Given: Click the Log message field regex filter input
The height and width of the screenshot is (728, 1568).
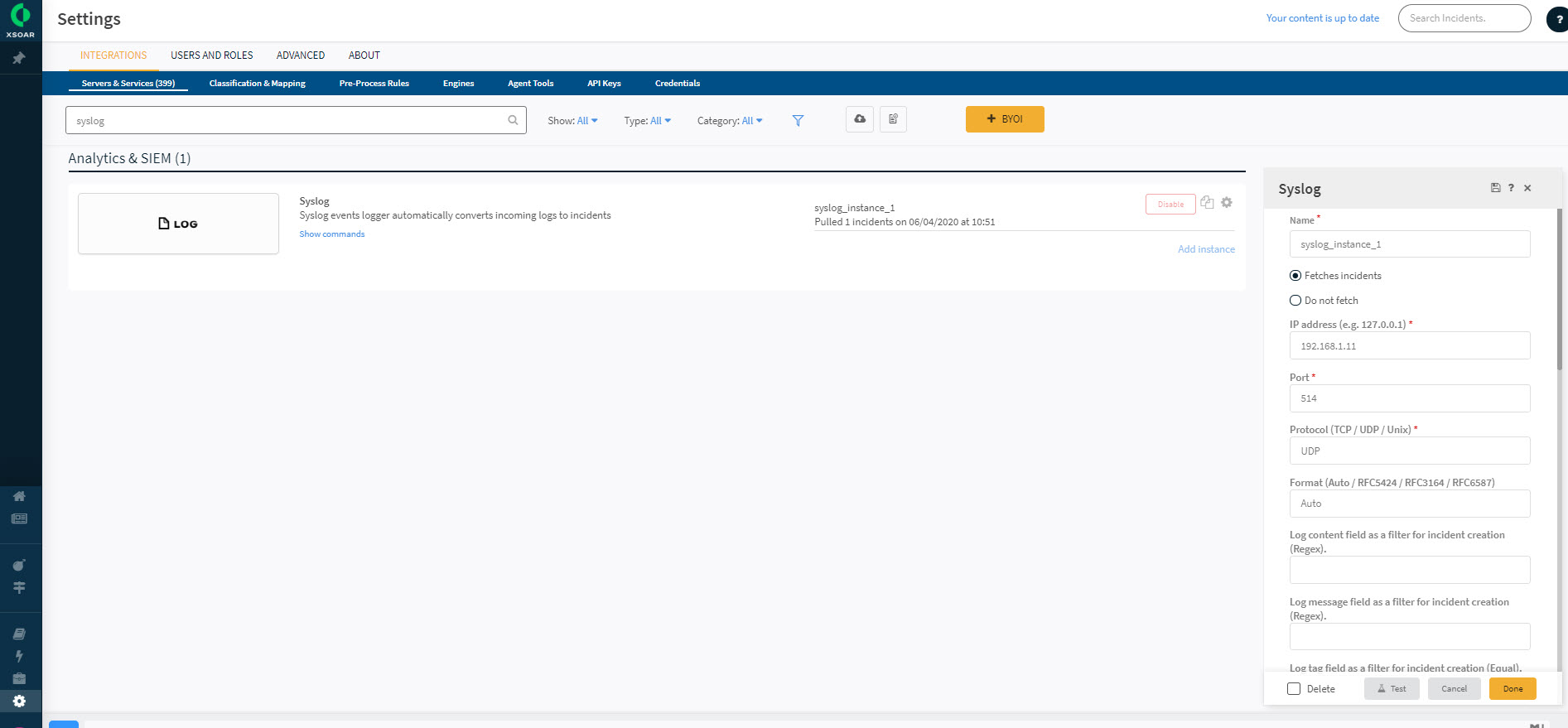Looking at the screenshot, I should point(1410,637).
